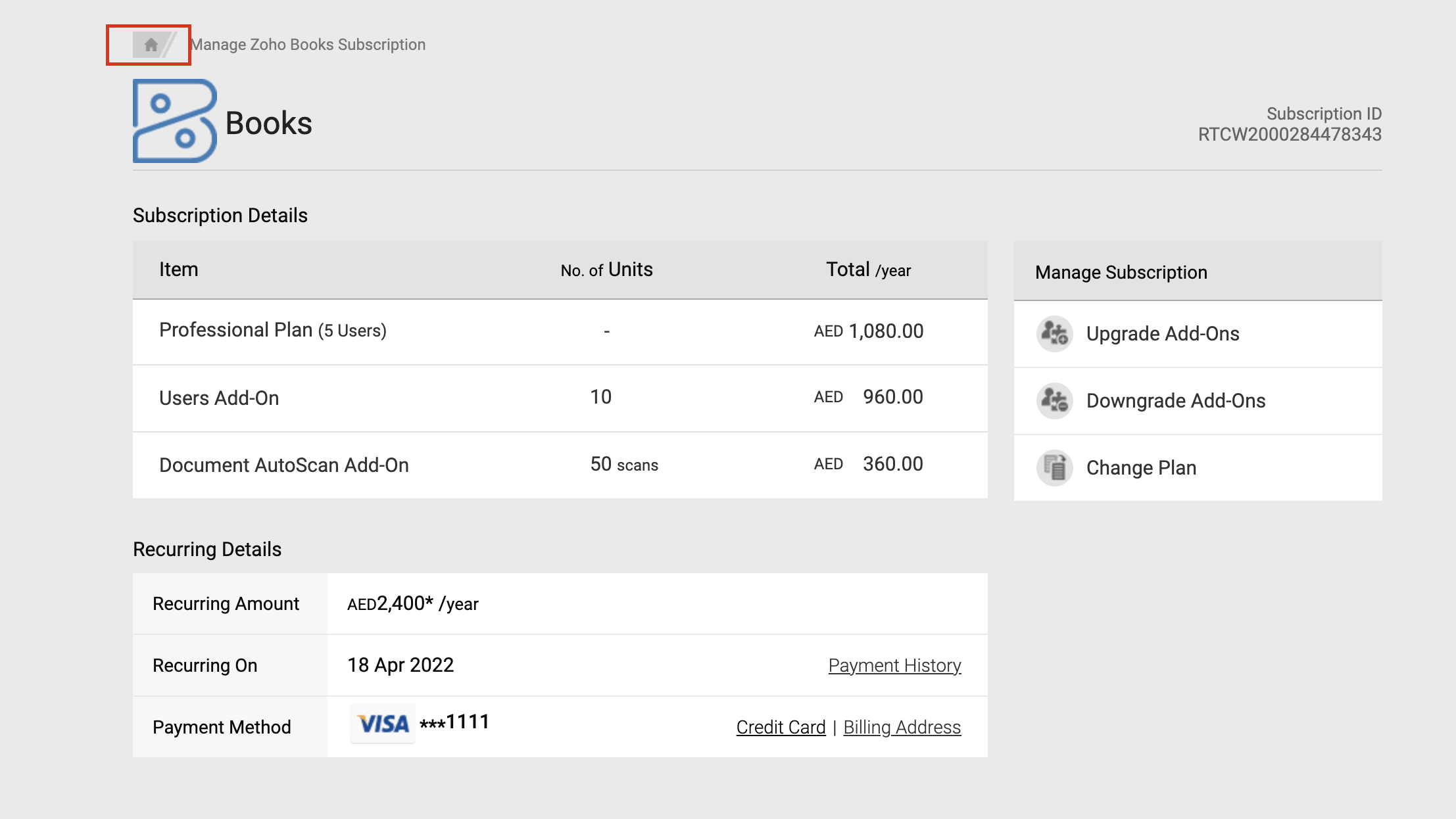Open the Downgrade Add-Ons option
This screenshot has height=819, width=1456.
(1175, 401)
